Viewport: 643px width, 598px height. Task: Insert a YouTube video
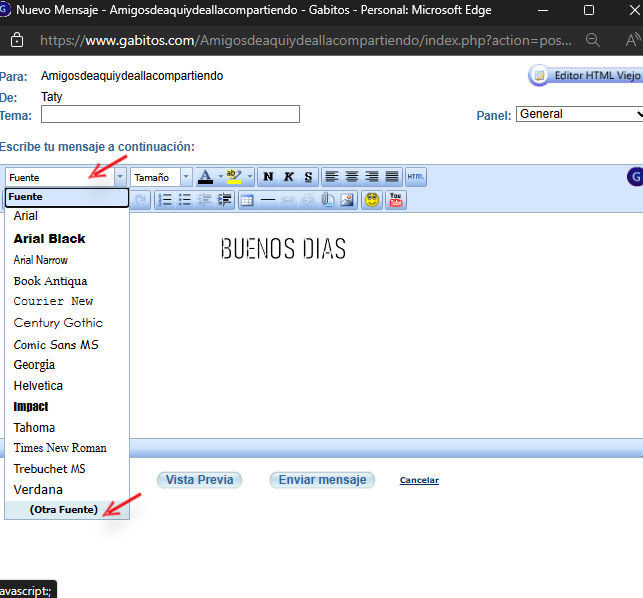(x=396, y=200)
